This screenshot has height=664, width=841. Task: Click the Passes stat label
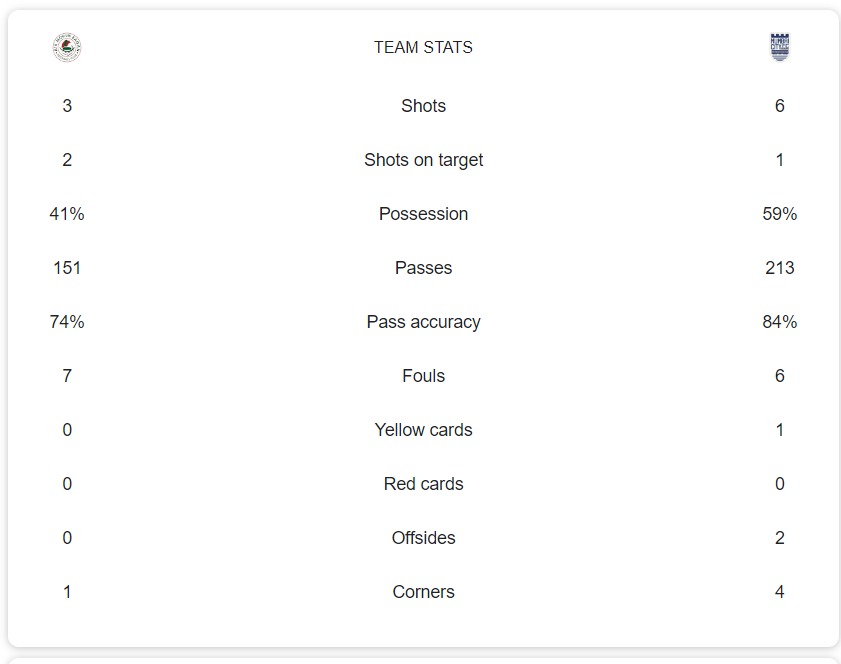(423, 268)
